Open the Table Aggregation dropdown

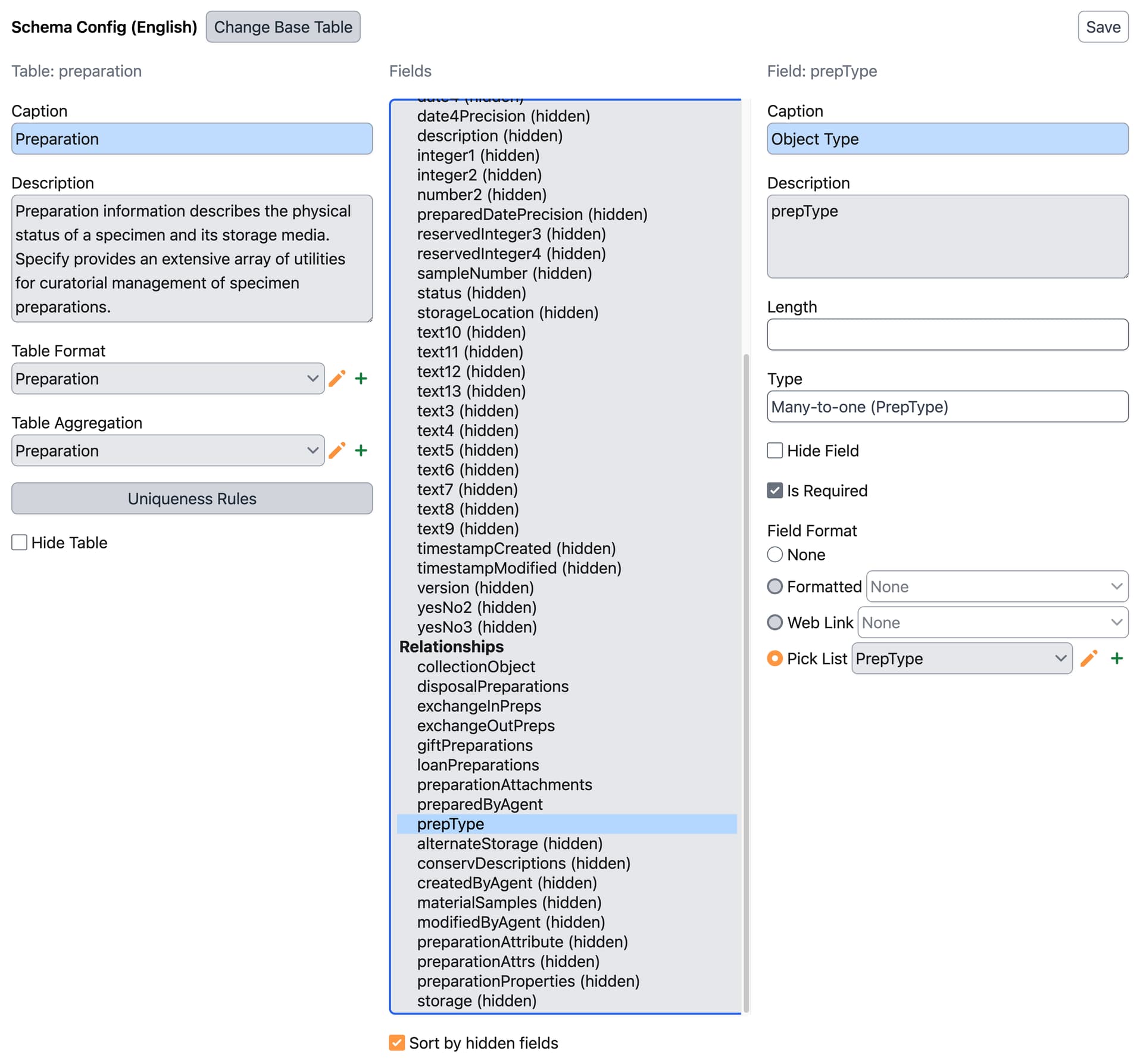pos(167,451)
